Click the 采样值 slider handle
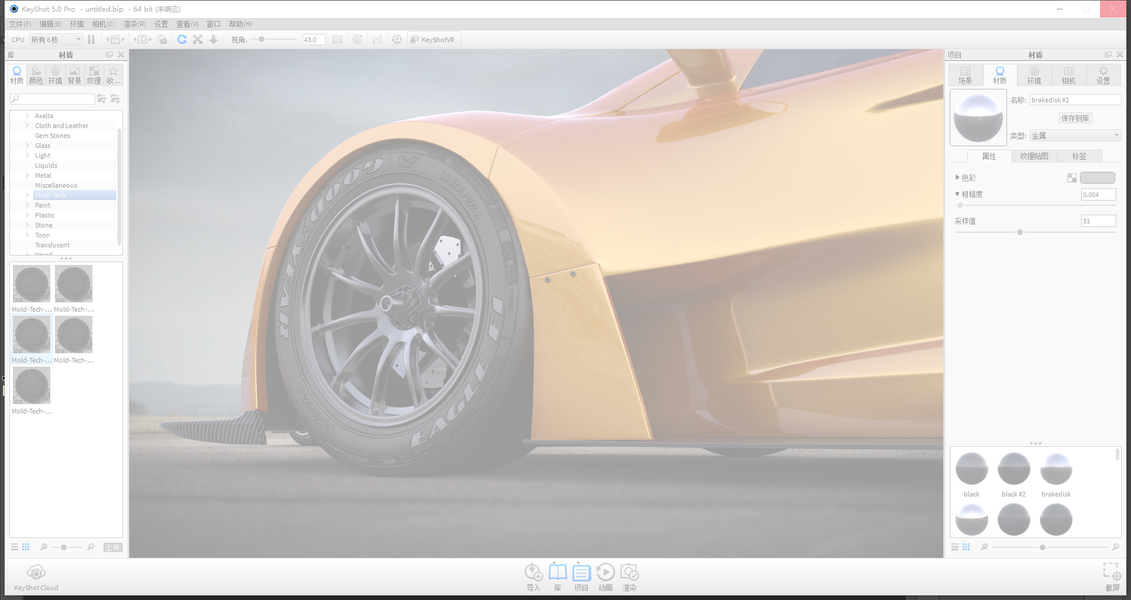Image resolution: width=1131 pixels, height=600 pixels. 1020,232
